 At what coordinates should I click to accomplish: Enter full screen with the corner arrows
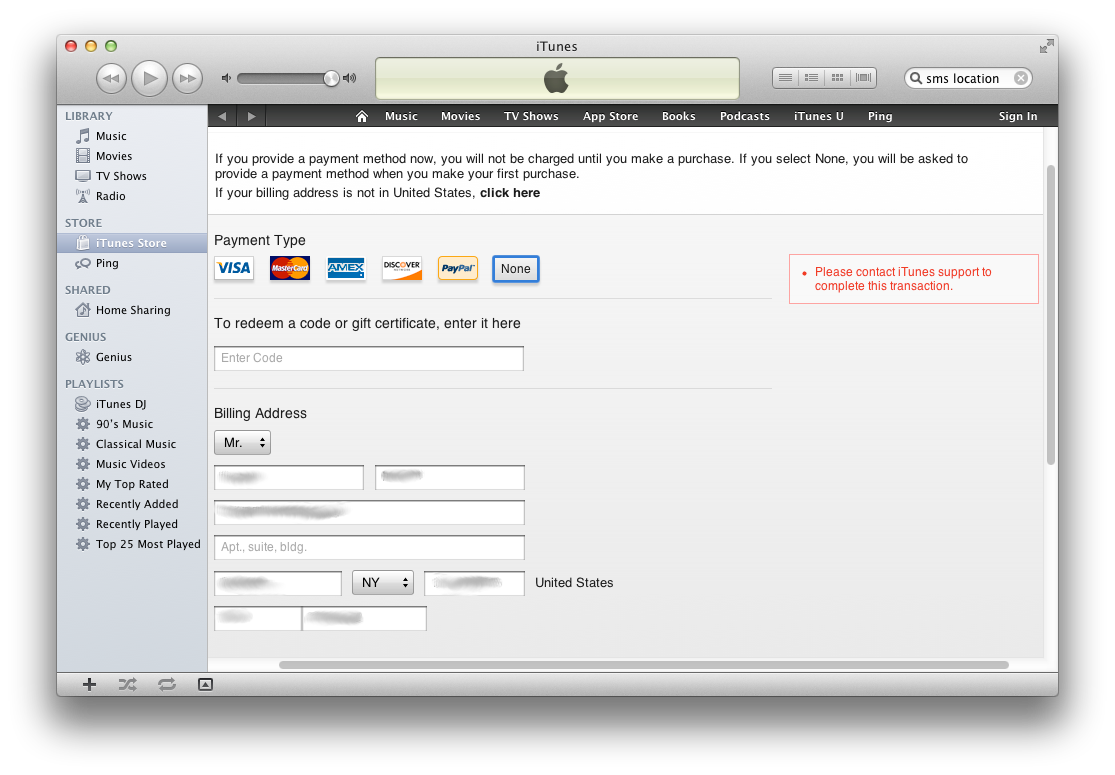1046,47
